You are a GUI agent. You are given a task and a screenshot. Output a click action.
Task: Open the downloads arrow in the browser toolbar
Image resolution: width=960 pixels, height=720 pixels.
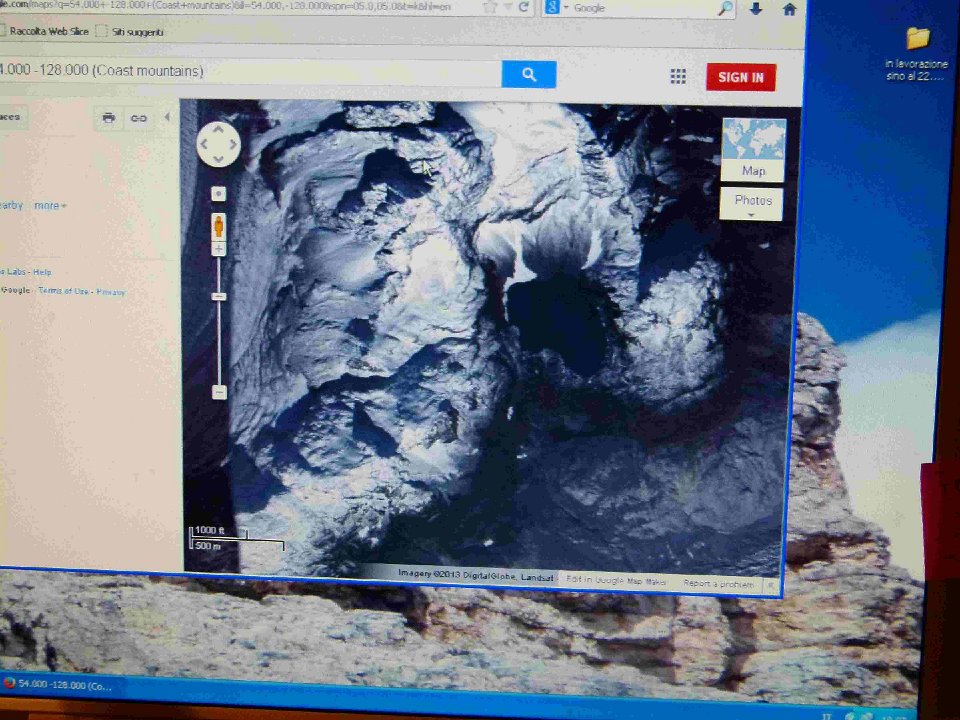pyautogui.click(x=756, y=8)
